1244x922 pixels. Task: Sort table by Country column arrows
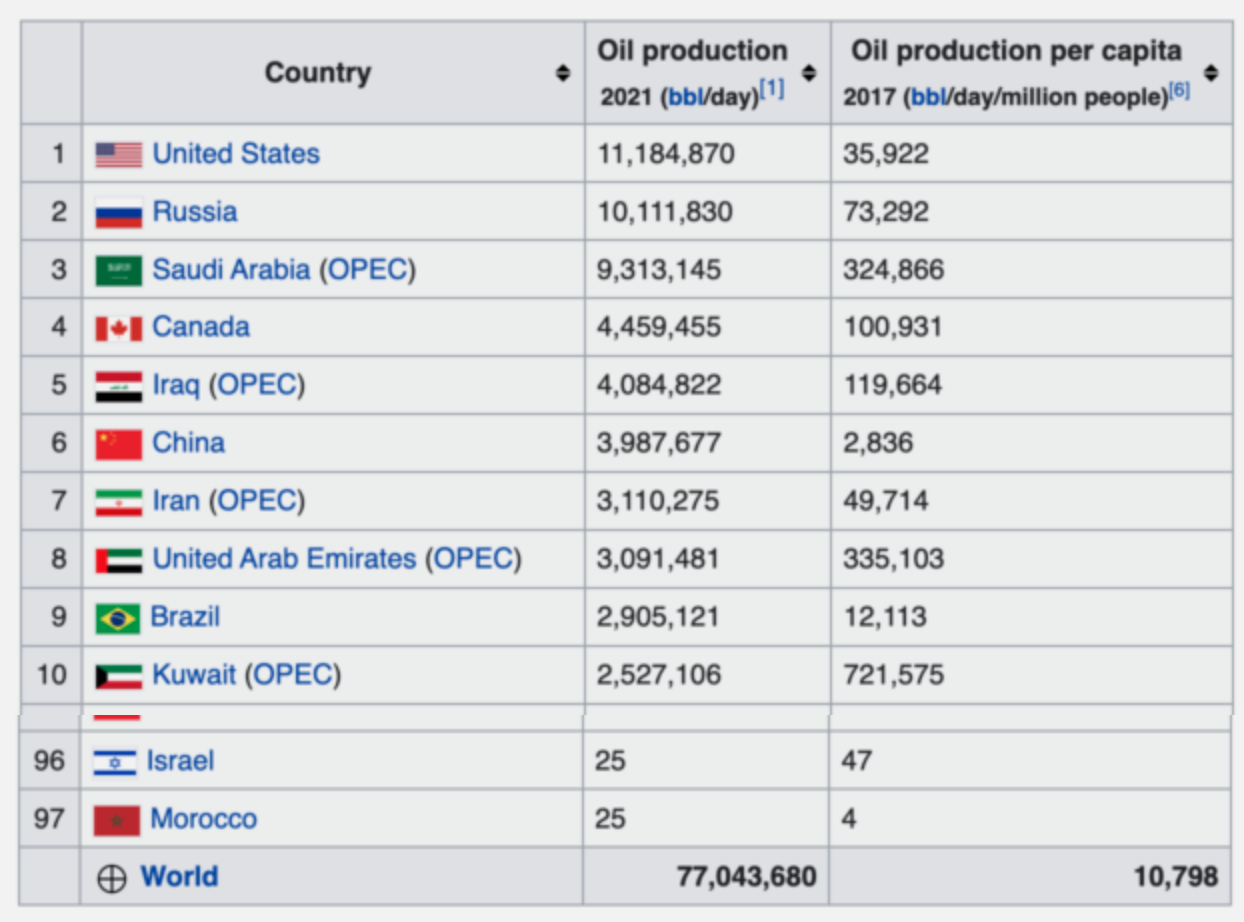(x=563, y=73)
